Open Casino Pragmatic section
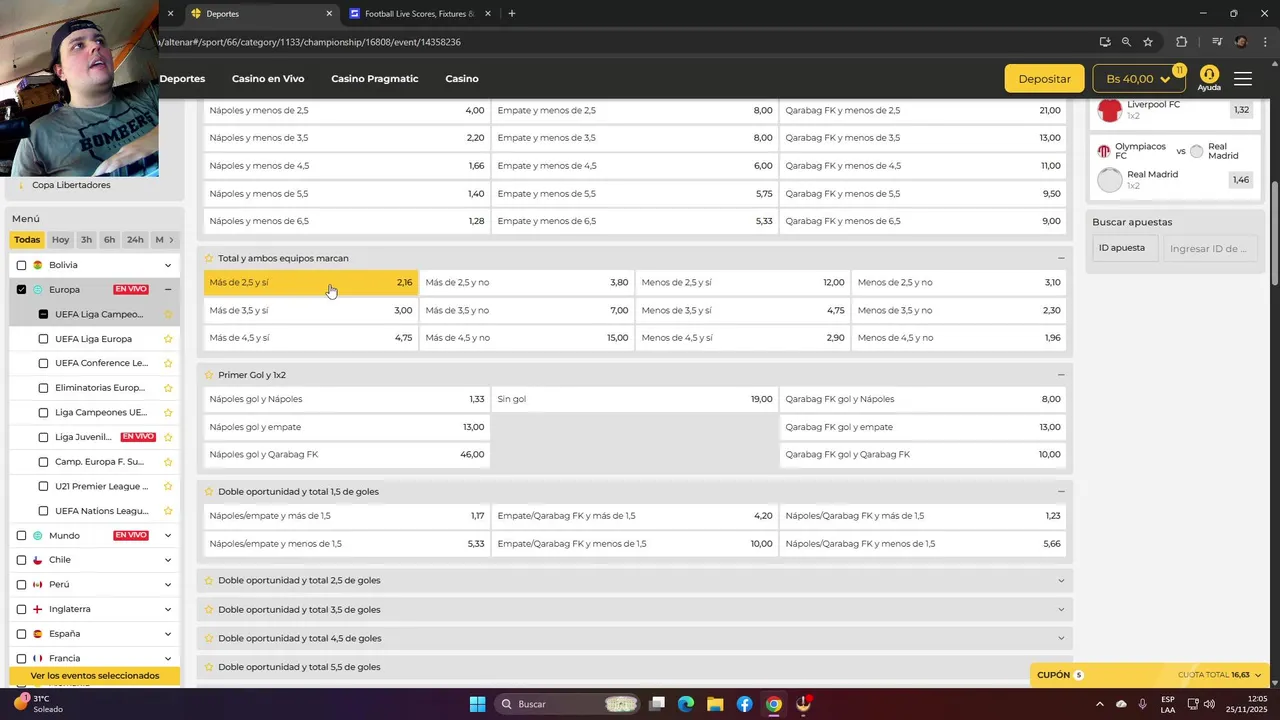 [x=375, y=79]
